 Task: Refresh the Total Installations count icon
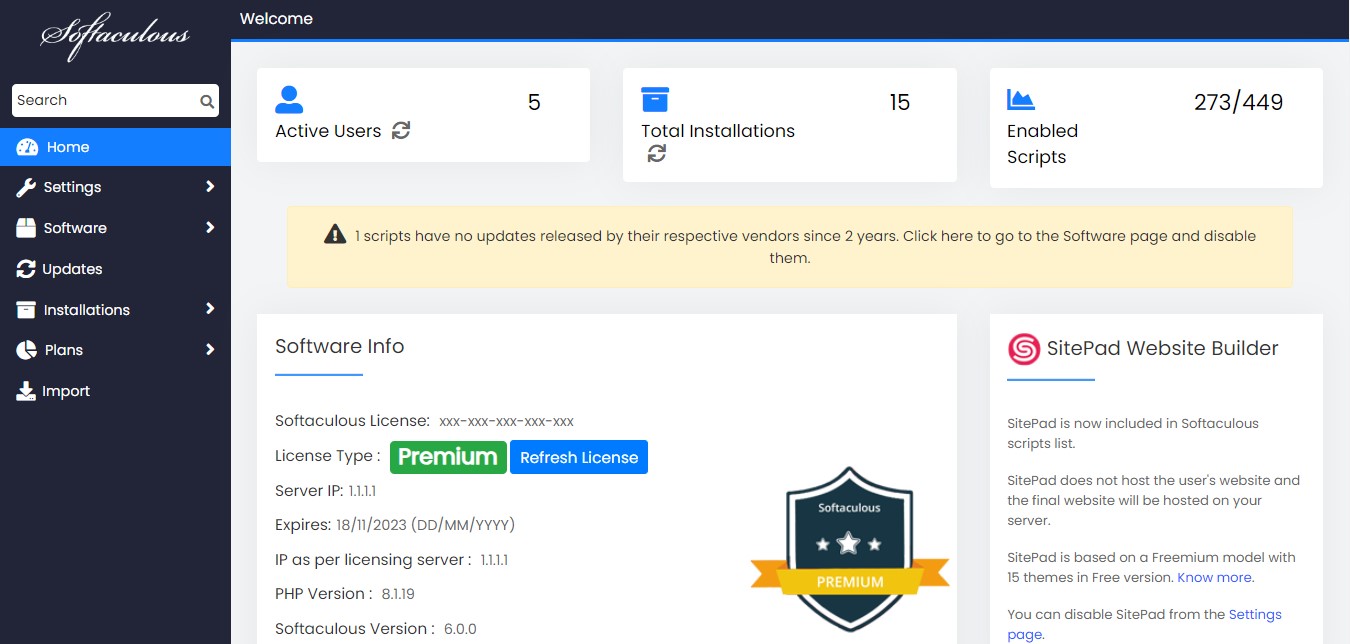click(657, 154)
